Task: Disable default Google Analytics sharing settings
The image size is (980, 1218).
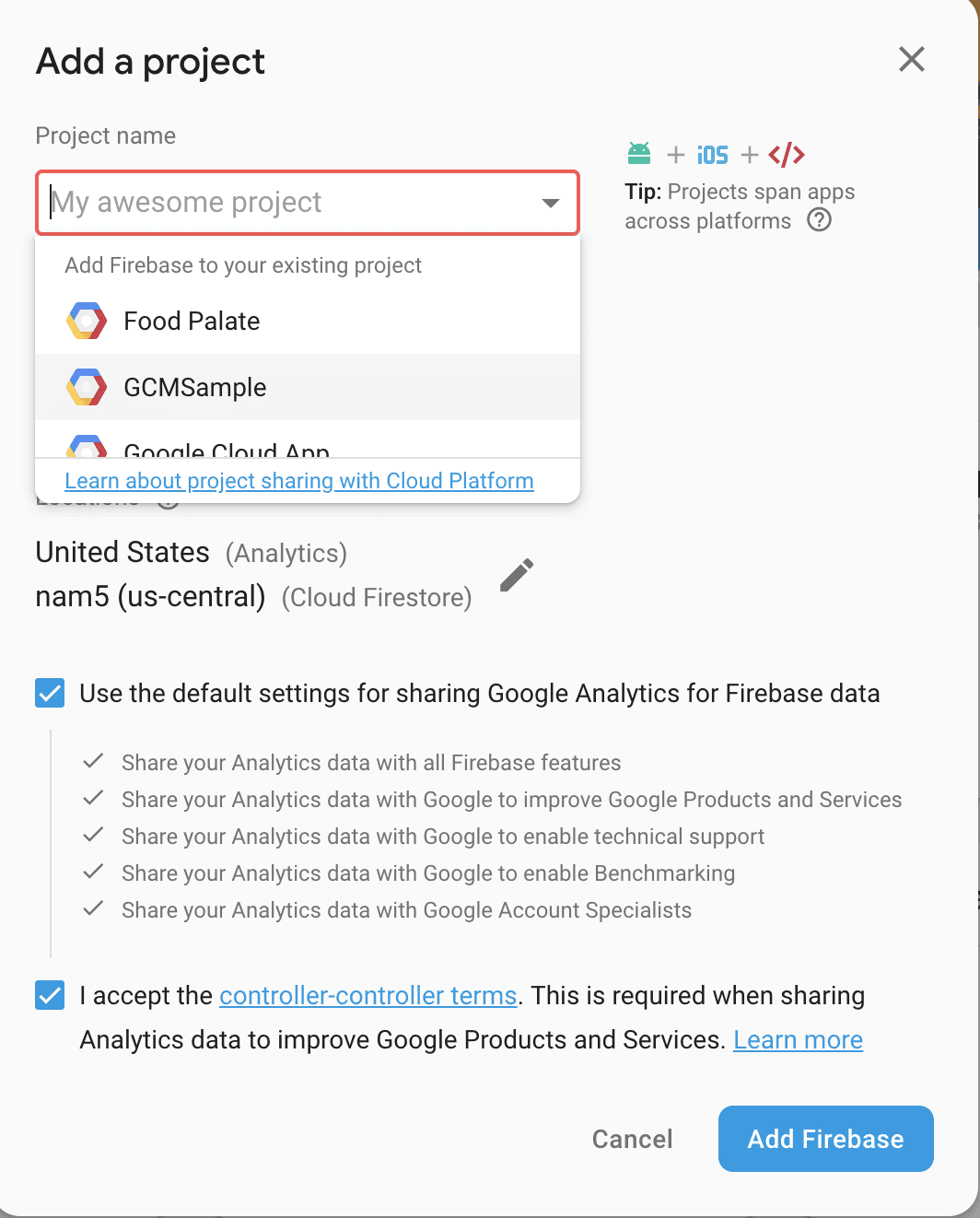Action: point(49,693)
